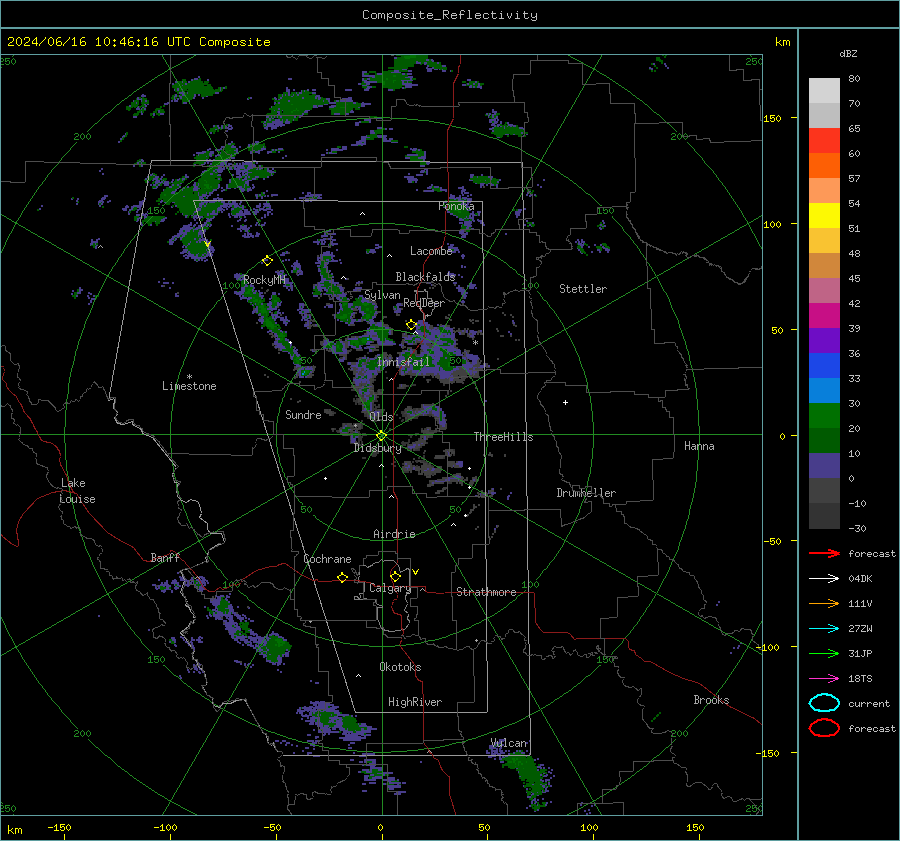The height and width of the screenshot is (841, 900).
Task: Click the yellow diamond marker below Cochrane
Action: [x=342, y=577]
